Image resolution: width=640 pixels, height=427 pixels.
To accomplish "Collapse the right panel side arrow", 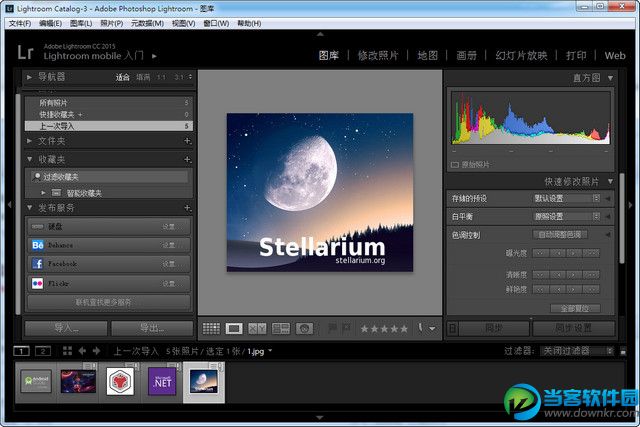I will point(631,205).
